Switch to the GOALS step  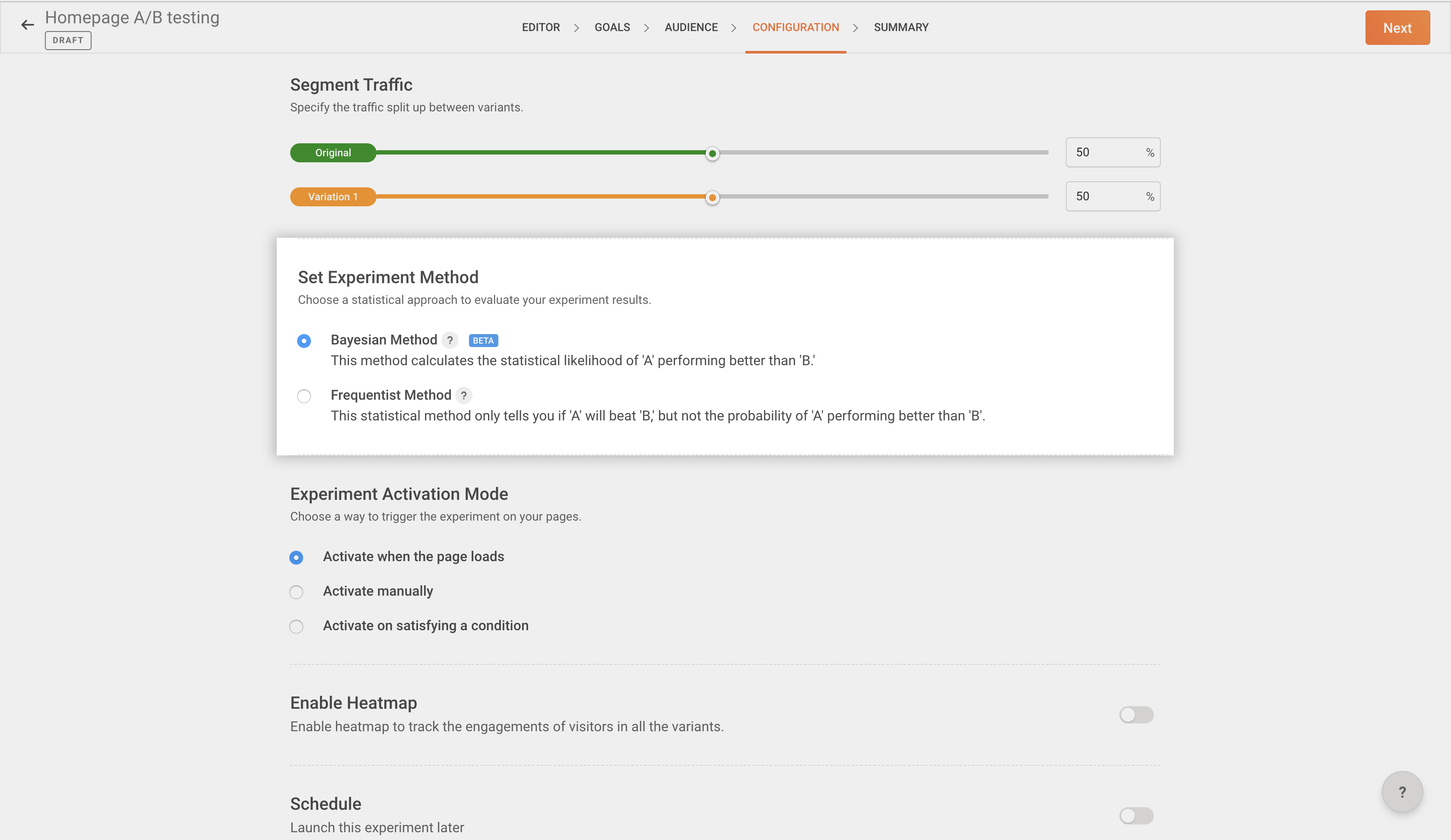click(612, 28)
